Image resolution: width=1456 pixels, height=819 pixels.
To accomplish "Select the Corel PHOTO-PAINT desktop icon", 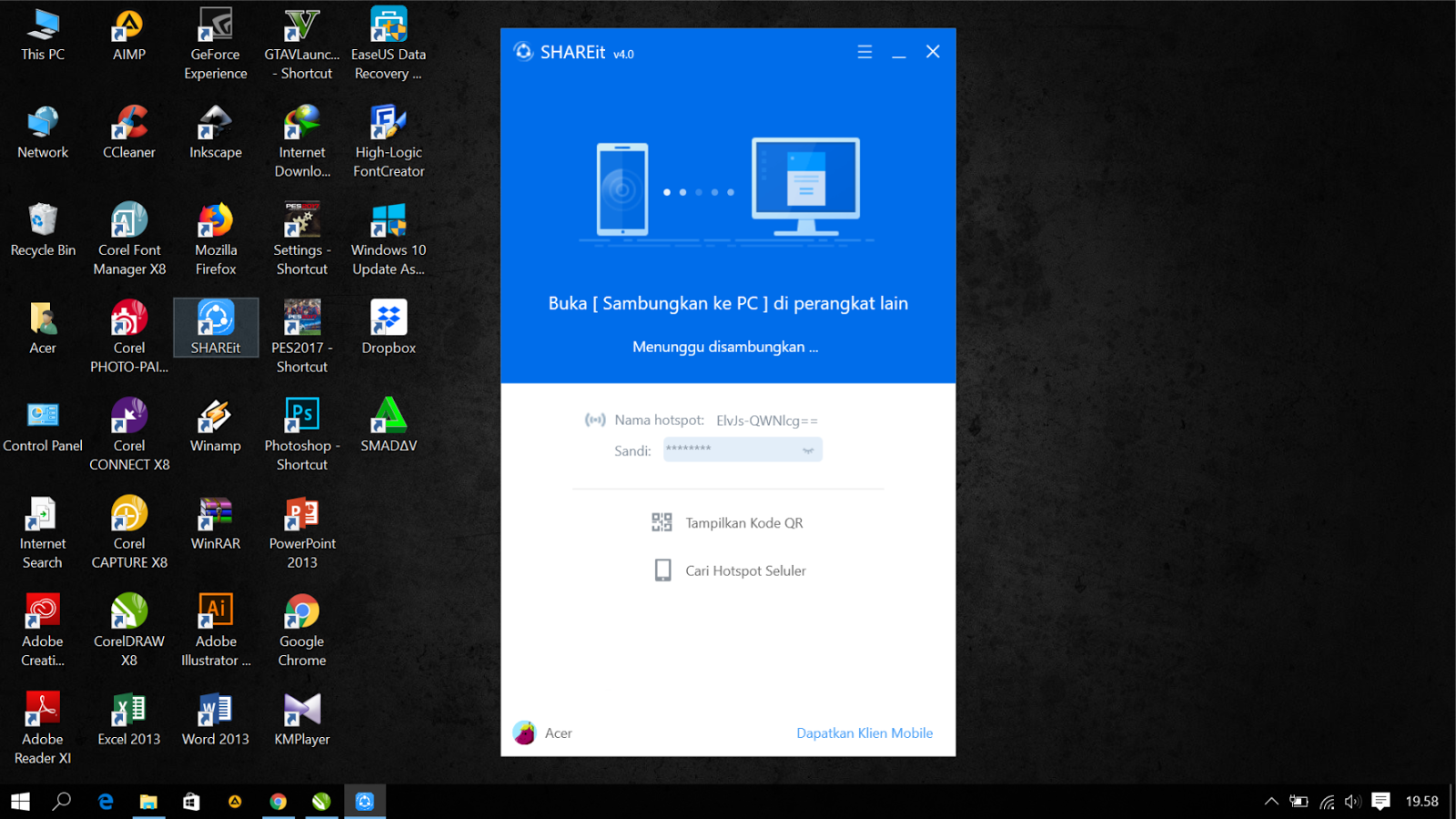I will (129, 338).
